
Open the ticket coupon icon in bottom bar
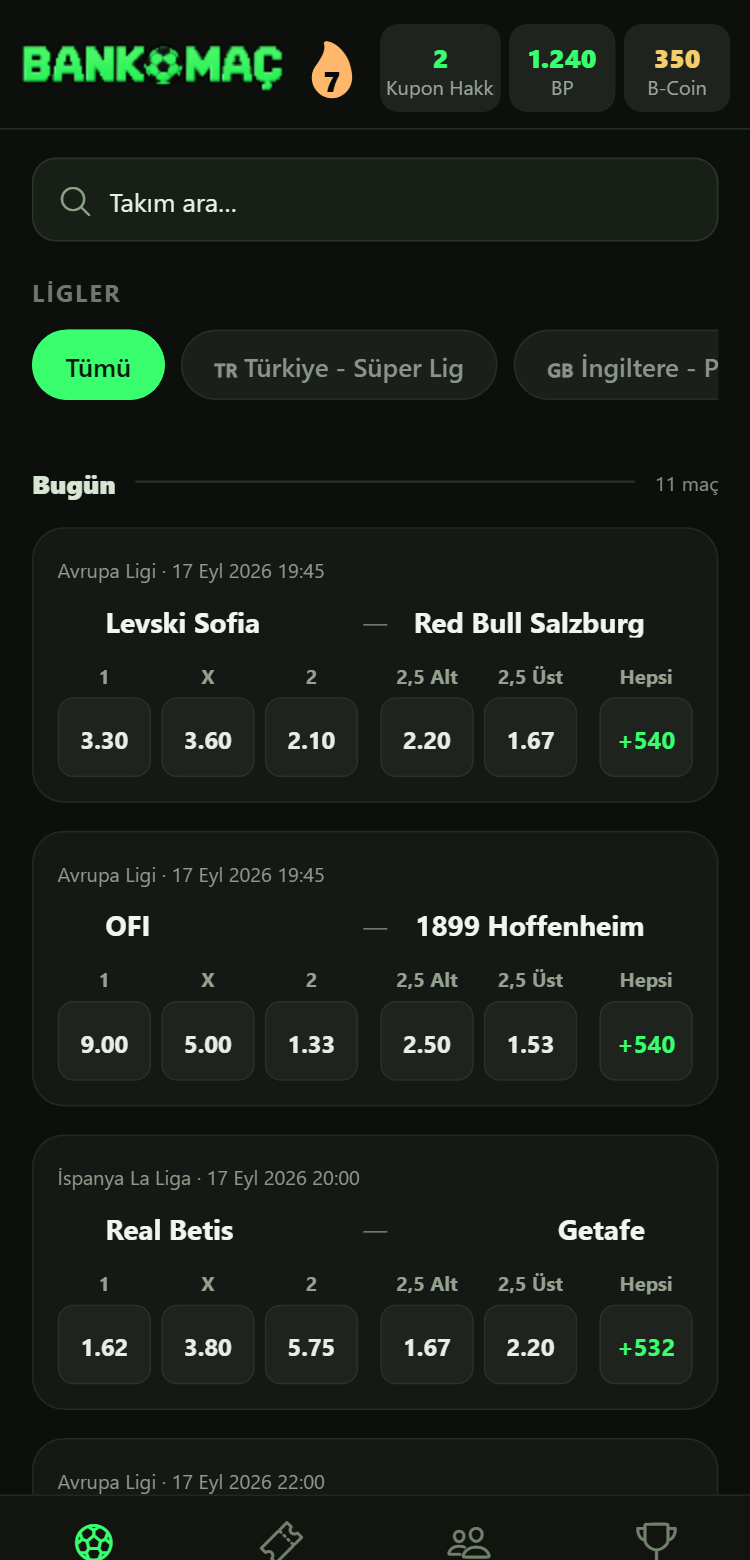click(x=281, y=1541)
